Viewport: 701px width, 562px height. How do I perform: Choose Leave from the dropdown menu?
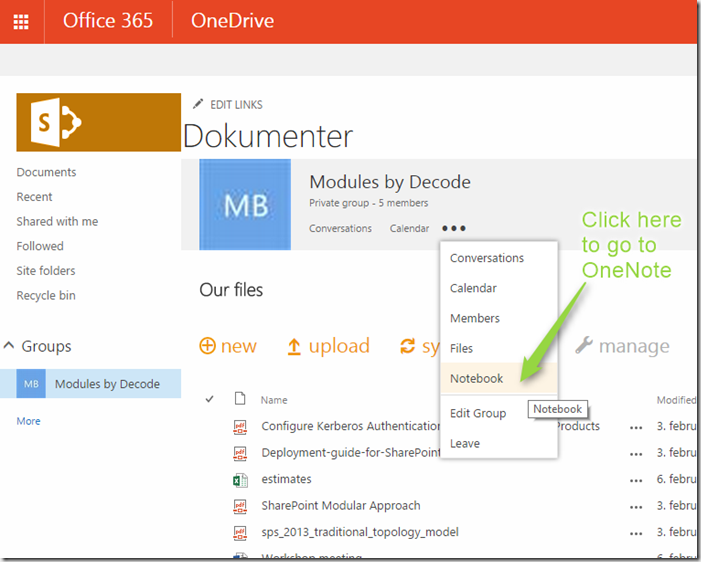click(x=499, y=444)
